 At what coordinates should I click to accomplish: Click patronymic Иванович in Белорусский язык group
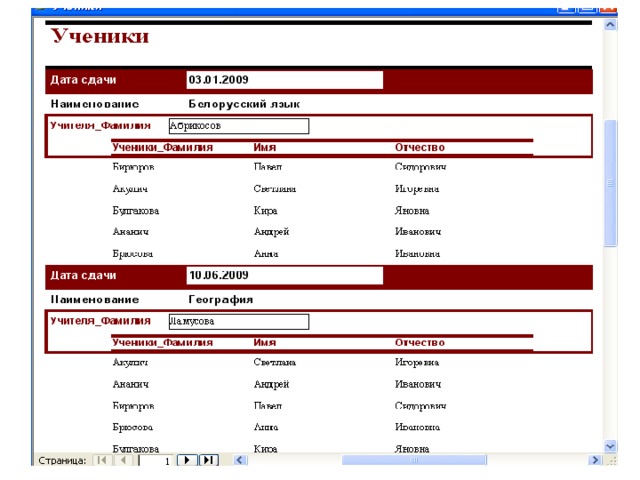click(x=418, y=232)
